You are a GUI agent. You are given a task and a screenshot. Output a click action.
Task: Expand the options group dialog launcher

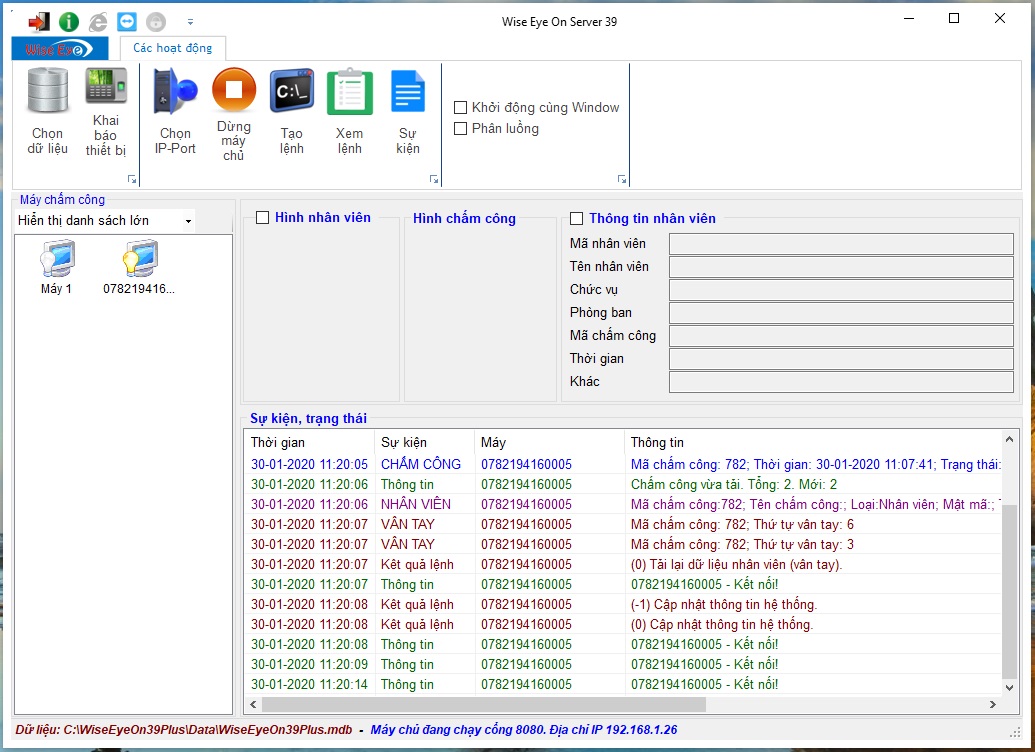point(622,180)
